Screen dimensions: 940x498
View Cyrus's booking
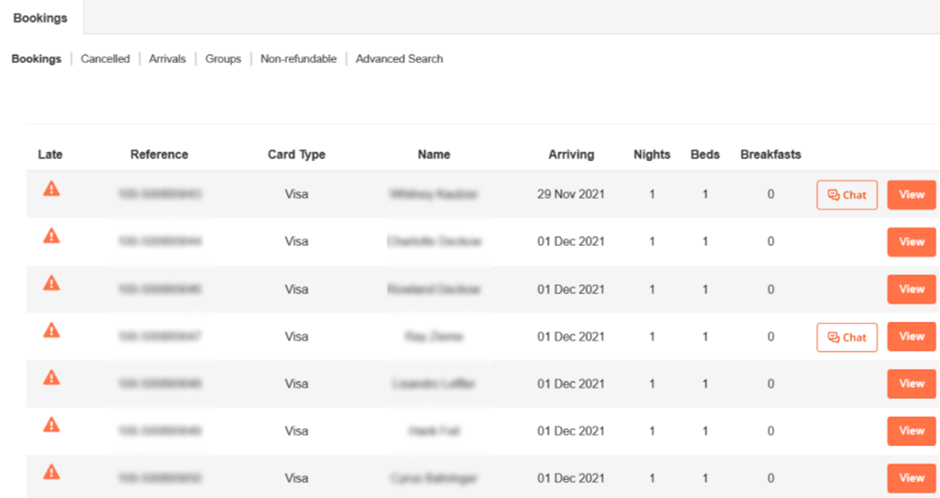pos(911,478)
